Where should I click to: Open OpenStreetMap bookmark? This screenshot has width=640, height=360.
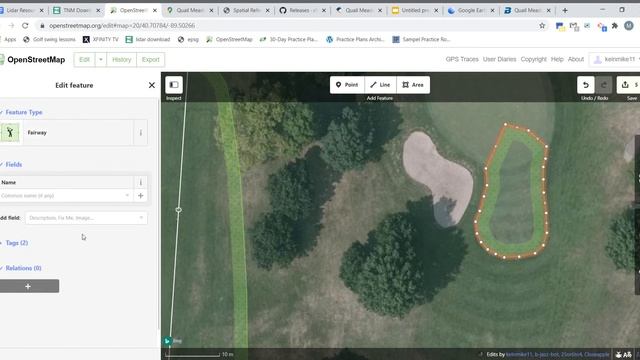229,39
